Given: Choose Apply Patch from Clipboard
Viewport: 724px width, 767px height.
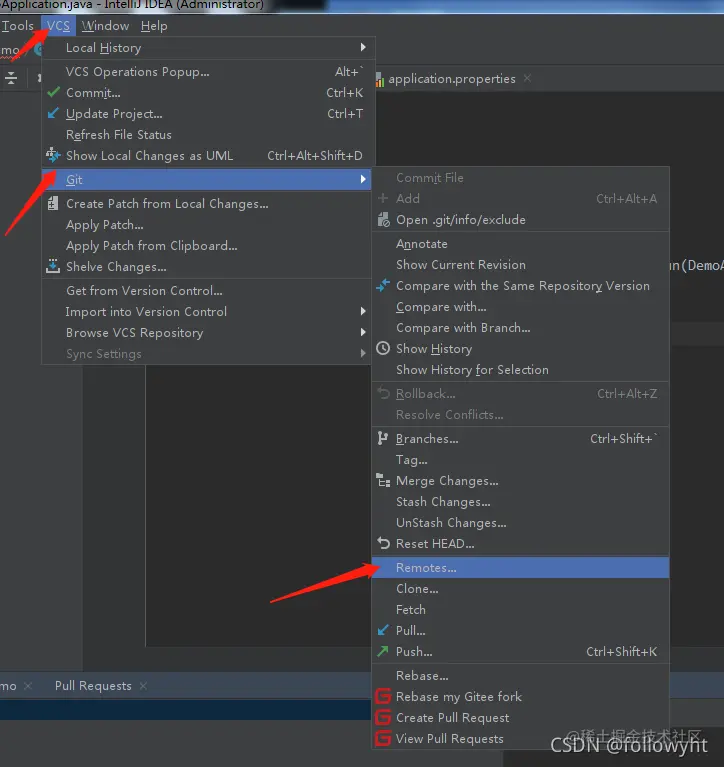Looking at the screenshot, I should (x=208, y=246).
